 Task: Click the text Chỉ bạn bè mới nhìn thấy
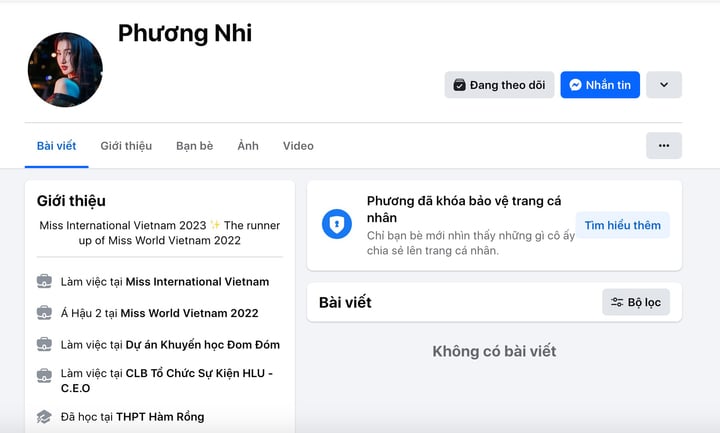471,243
